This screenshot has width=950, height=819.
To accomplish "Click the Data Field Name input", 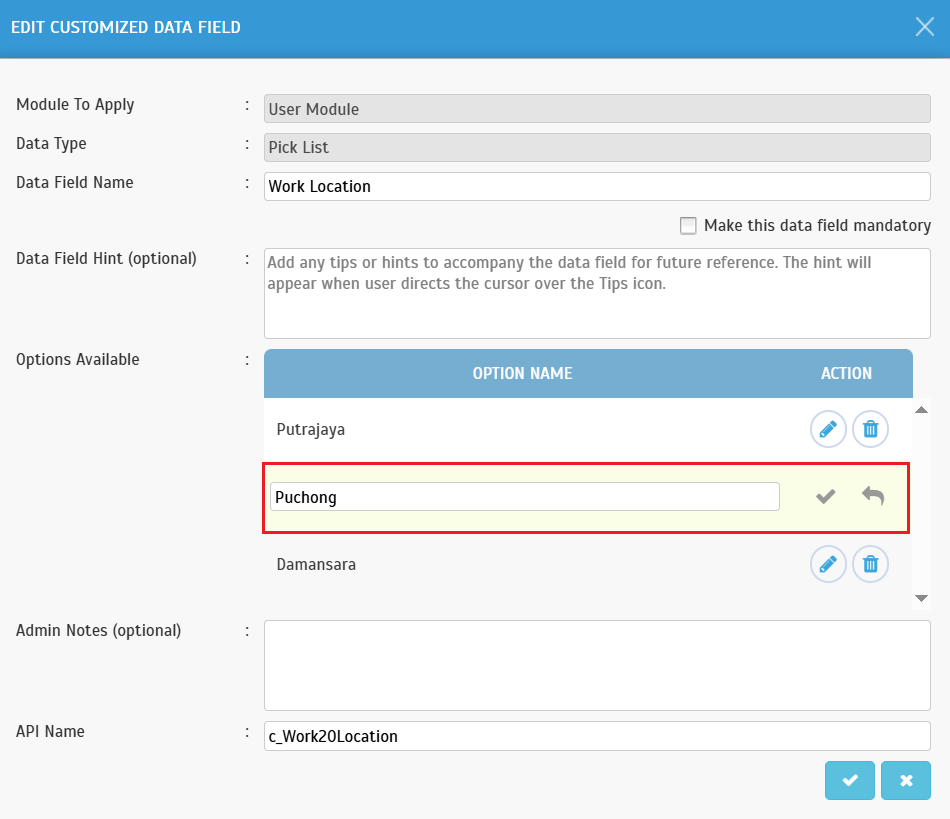I will pyautogui.click(x=597, y=187).
